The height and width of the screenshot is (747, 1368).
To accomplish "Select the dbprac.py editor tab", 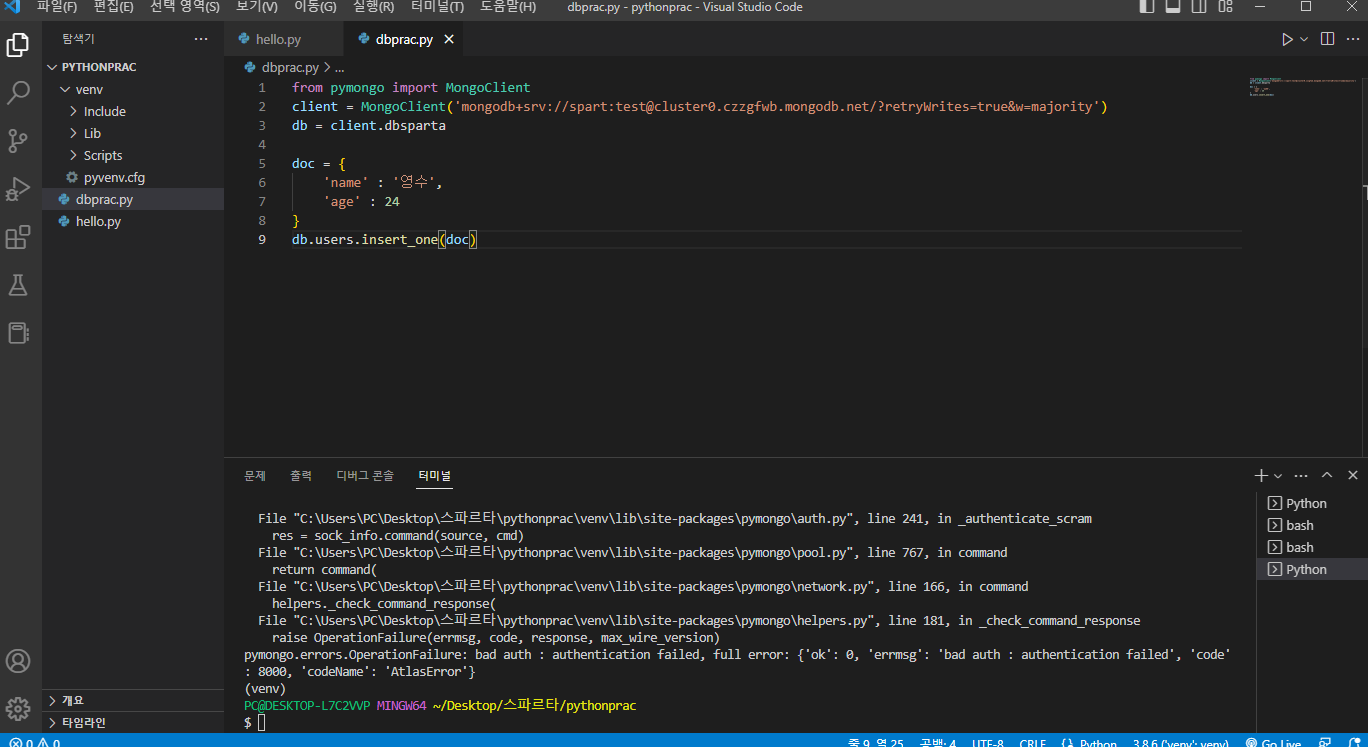I will click(404, 40).
